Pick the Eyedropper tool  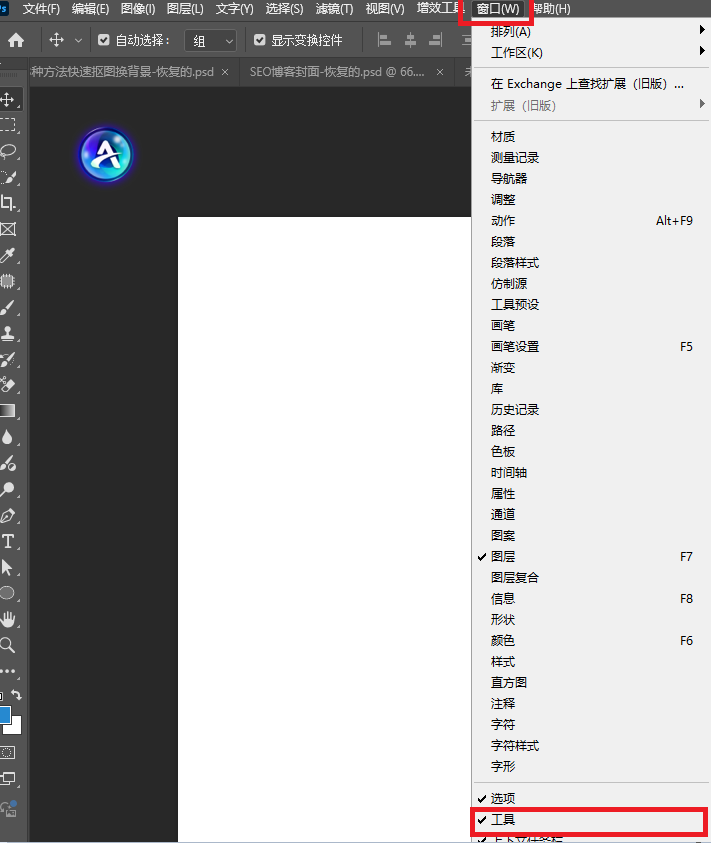pyautogui.click(x=8, y=256)
